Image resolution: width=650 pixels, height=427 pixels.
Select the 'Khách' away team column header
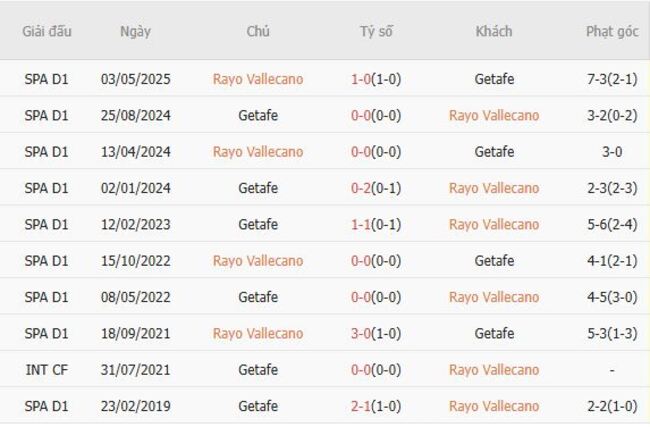pos(494,31)
